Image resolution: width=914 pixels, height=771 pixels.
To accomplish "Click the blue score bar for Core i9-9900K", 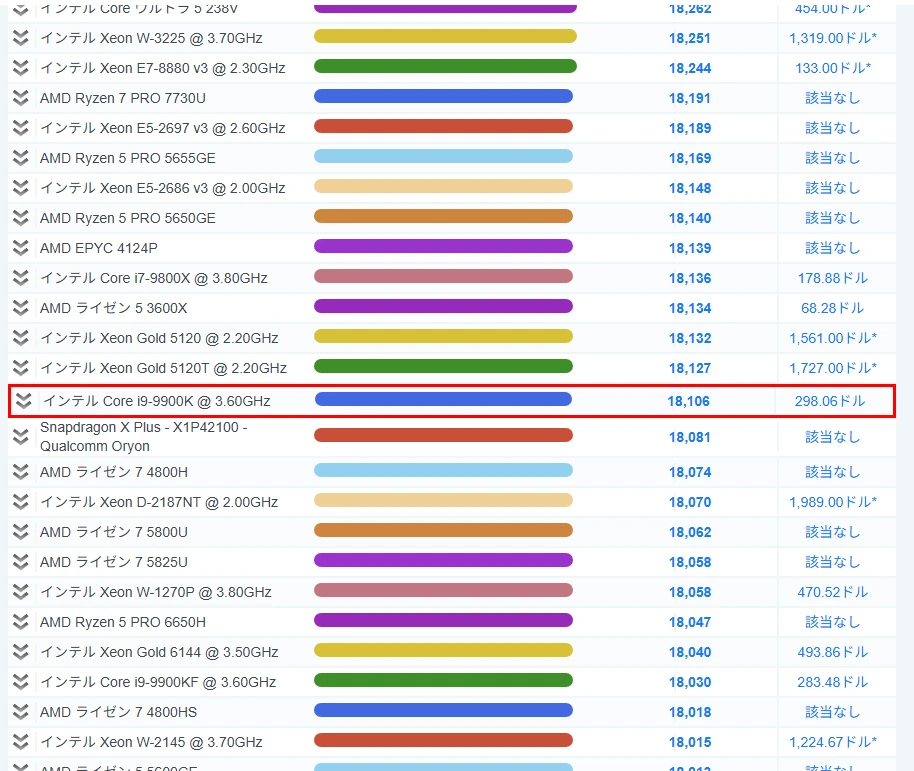I will click(x=443, y=400).
